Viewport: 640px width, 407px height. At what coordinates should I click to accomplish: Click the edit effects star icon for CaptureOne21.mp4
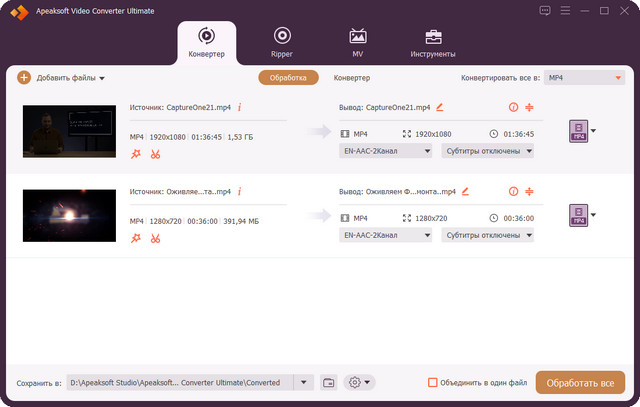click(136, 154)
